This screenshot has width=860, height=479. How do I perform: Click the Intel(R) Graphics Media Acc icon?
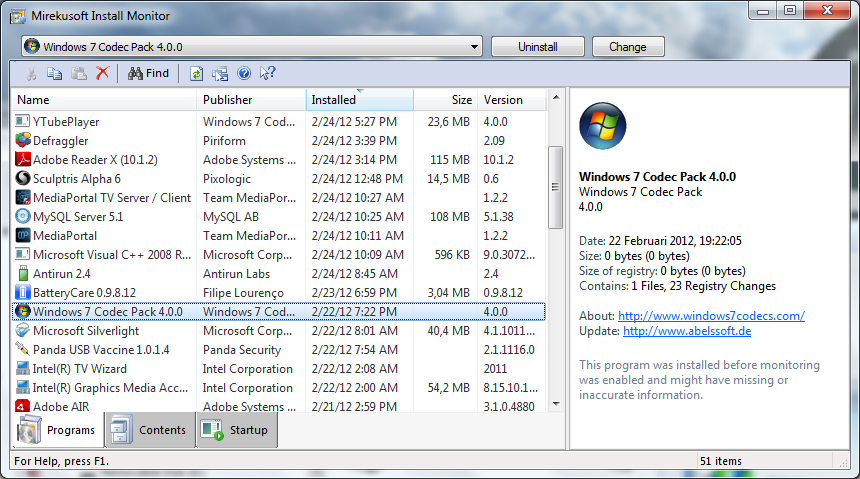click(x=22, y=387)
